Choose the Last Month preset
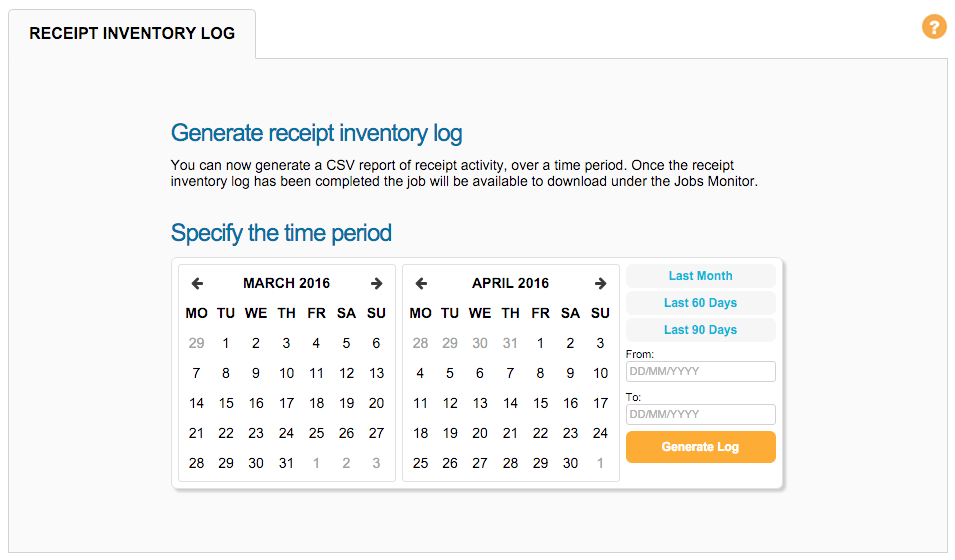The image size is (955, 560). click(700, 276)
